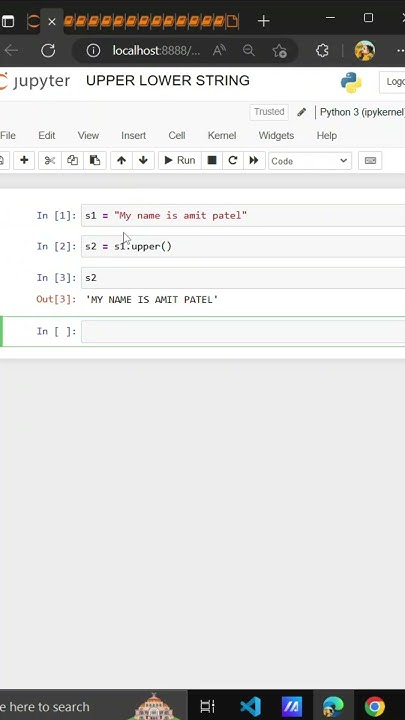This screenshot has width=405, height=720.
Task: Open Microsoft Edge from the taskbar
Action: point(333,706)
